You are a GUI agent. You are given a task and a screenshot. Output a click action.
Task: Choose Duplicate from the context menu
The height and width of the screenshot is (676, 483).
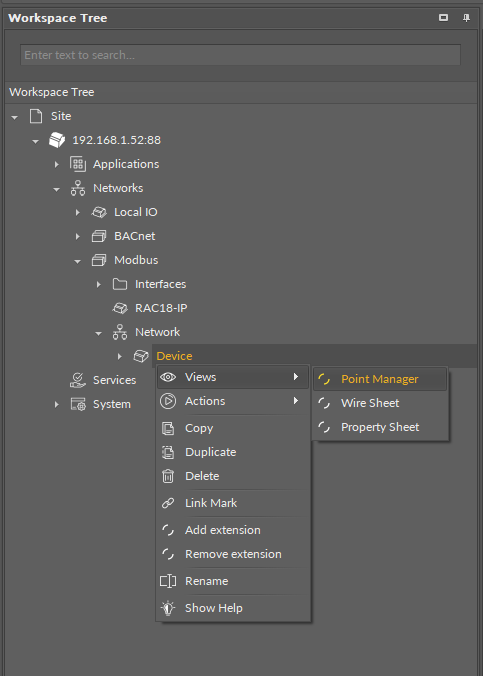point(233,452)
